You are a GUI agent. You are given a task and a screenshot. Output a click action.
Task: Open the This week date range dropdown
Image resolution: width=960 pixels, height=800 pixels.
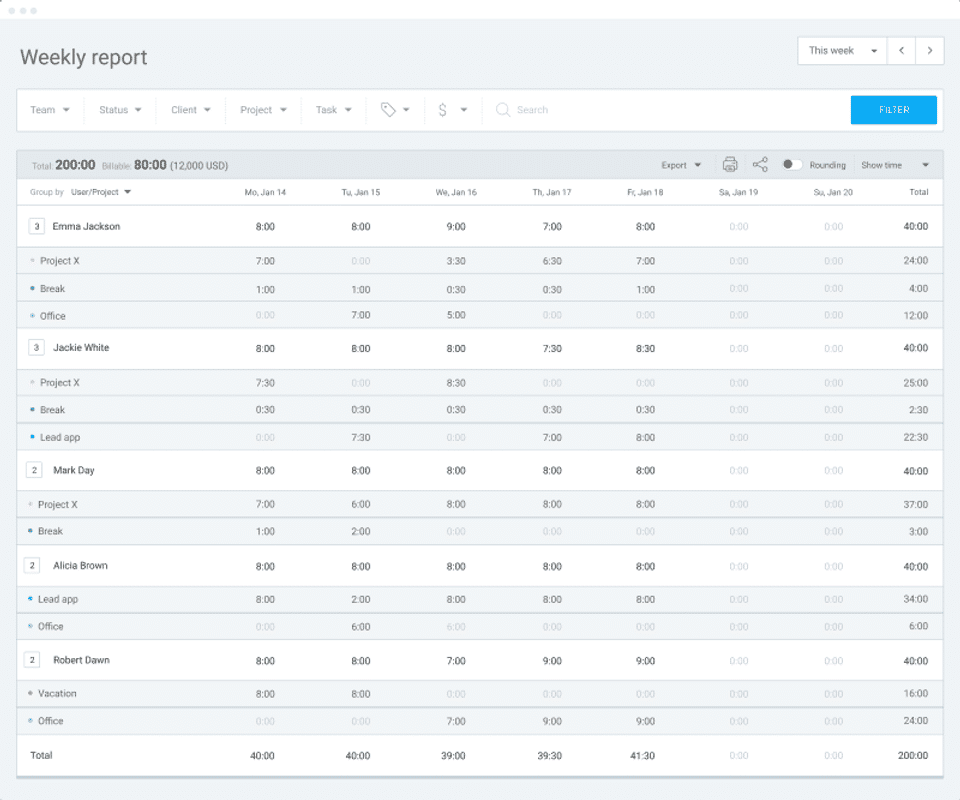[x=843, y=51]
